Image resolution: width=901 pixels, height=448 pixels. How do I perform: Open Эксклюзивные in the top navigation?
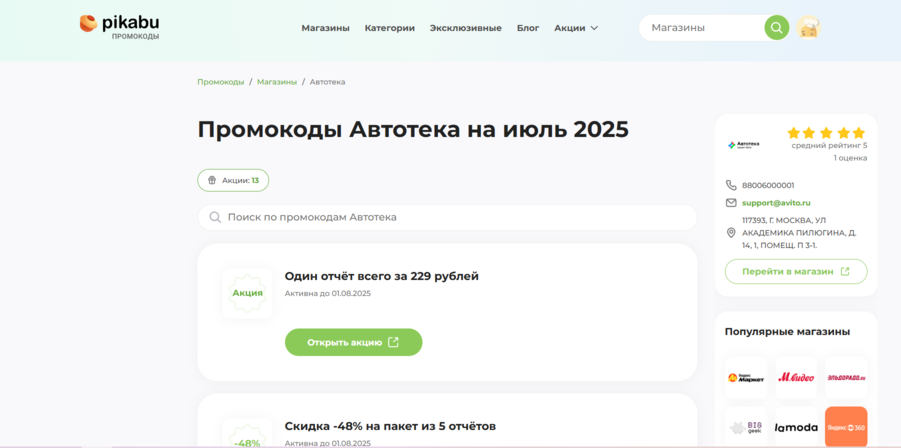pyautogui.click(x=465, y=28)
